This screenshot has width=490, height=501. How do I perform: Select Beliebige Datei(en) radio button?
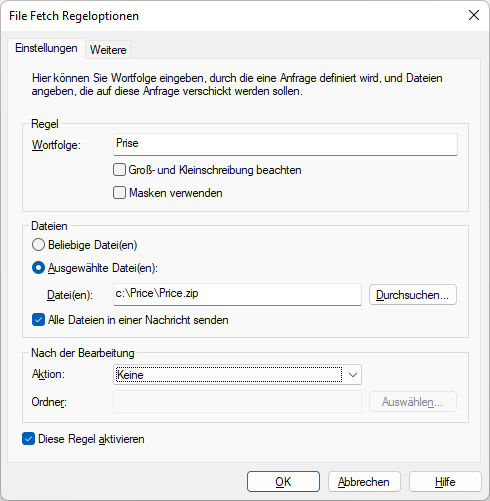tap(38, 245)
